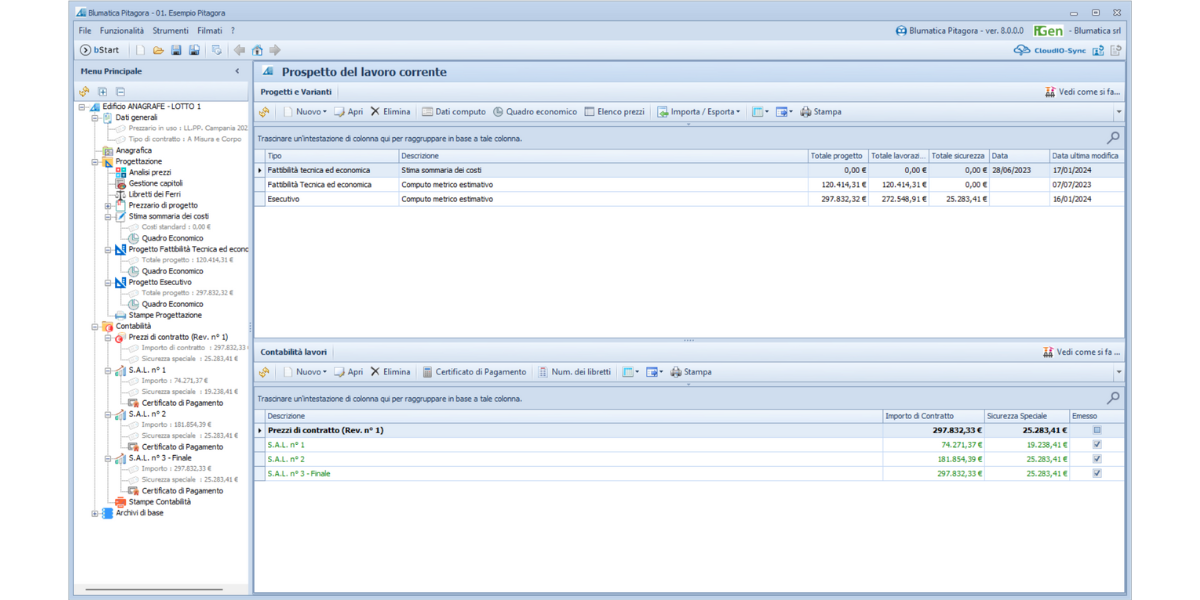Click Elimina X icon in Progetti toolbar
The image size is (1200, 600).
[375, 112]
